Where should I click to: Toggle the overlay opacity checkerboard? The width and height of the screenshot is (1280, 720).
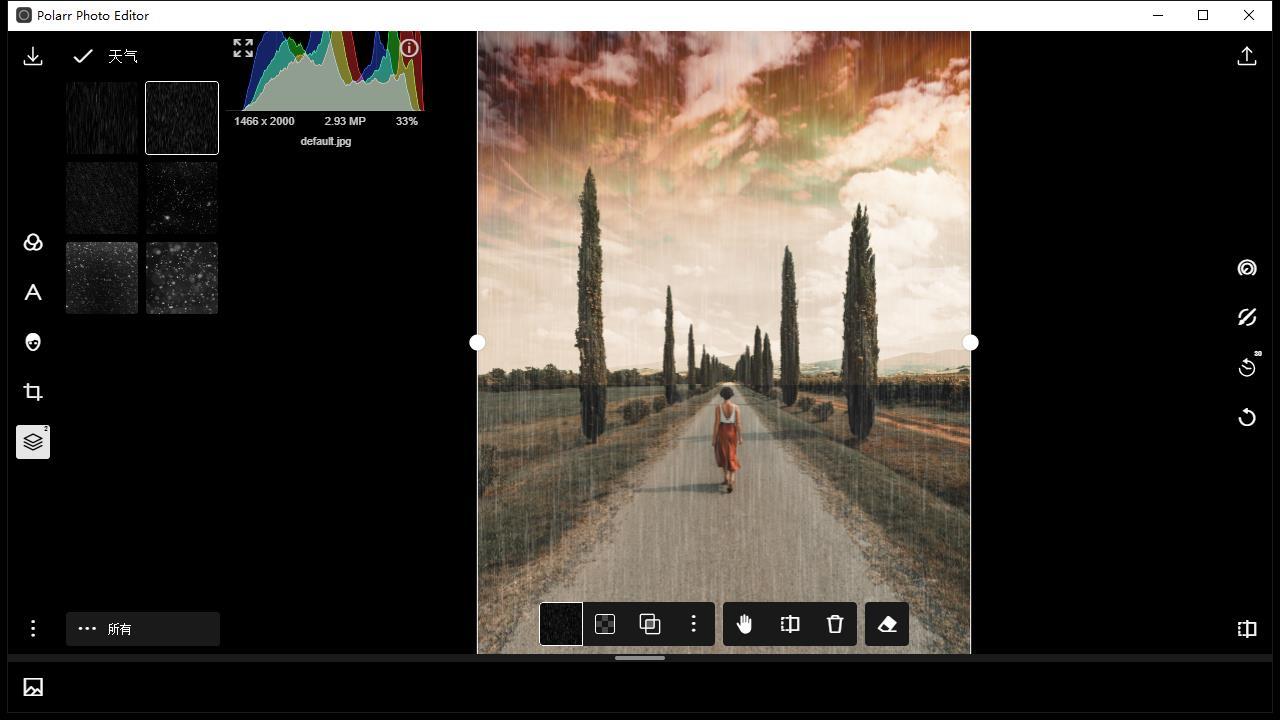pyautogui.click(x=605, y=624)
